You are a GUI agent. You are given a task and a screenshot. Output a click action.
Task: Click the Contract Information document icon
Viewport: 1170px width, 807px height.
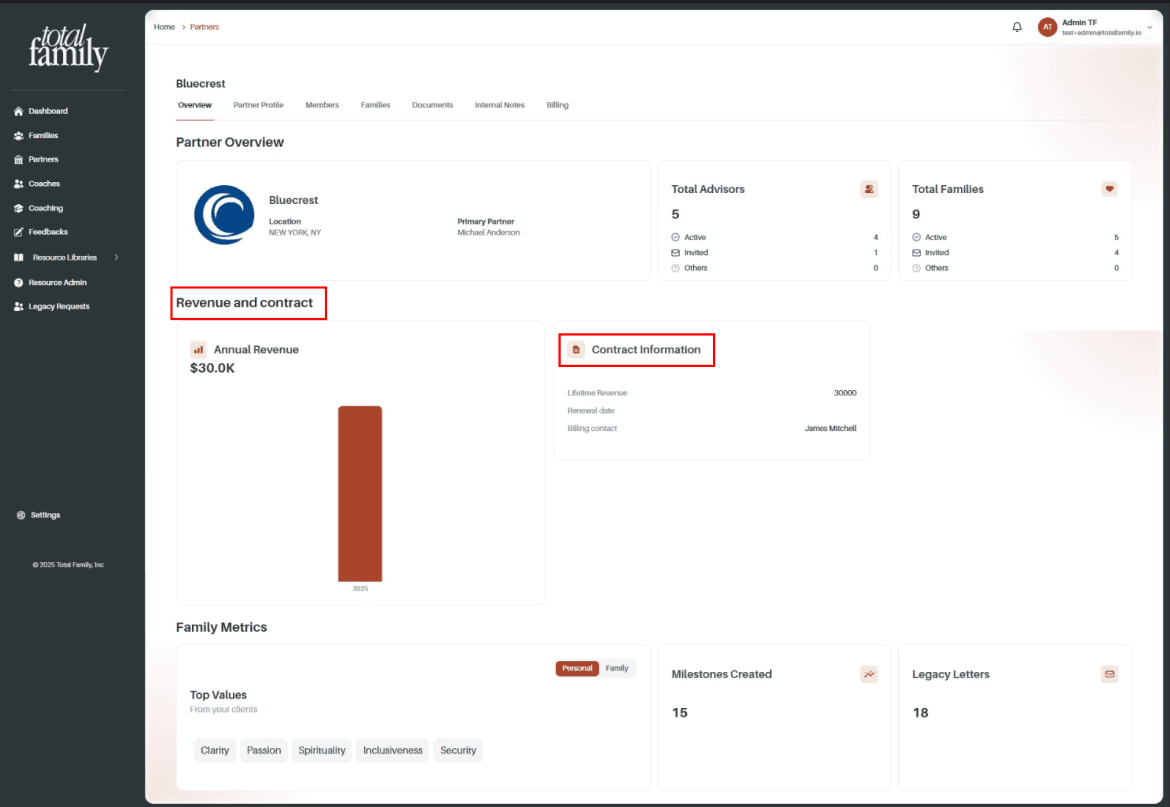tap(576, 350)
